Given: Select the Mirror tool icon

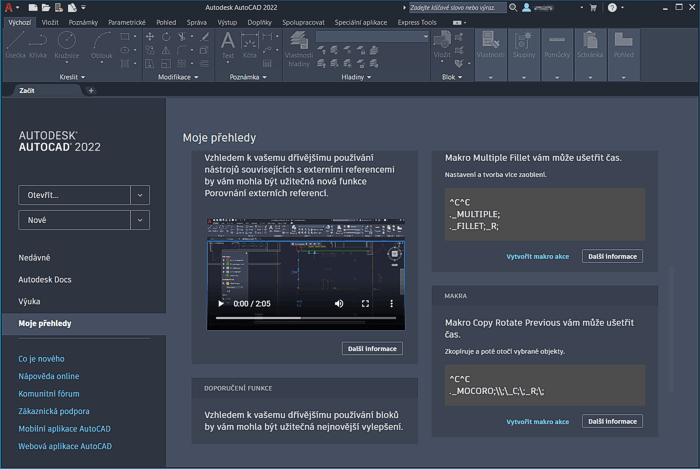Looking at the screenshot, I should 166,50.
